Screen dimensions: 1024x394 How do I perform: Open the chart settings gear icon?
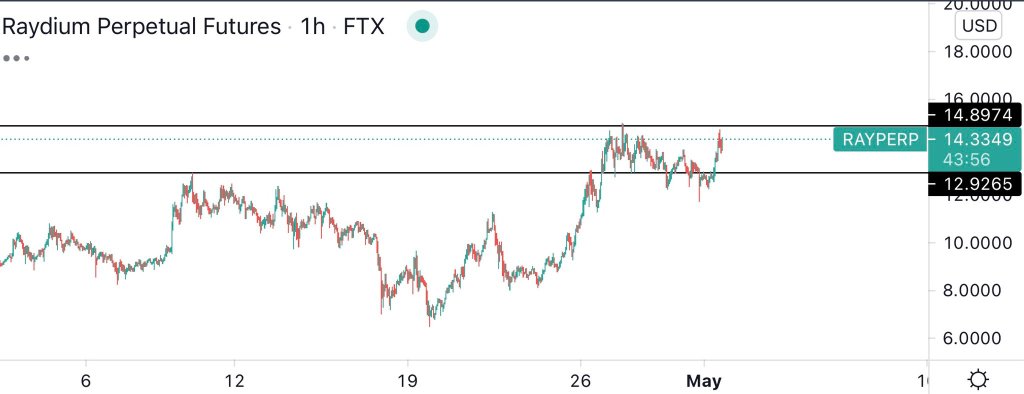(x=978, y=379)
